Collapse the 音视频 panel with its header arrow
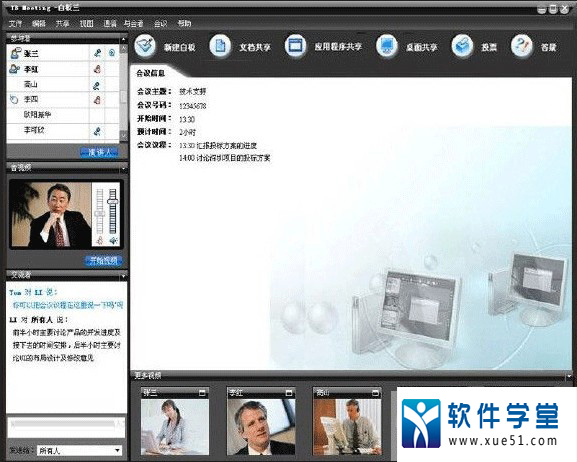Viewport: 577px width, 462px height. (x=123, y=168)
